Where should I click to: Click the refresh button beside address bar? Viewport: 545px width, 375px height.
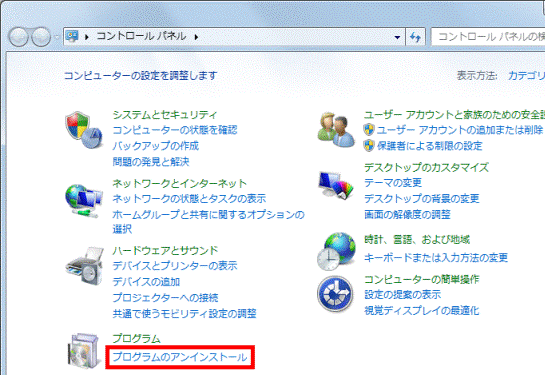pos(415,36)
